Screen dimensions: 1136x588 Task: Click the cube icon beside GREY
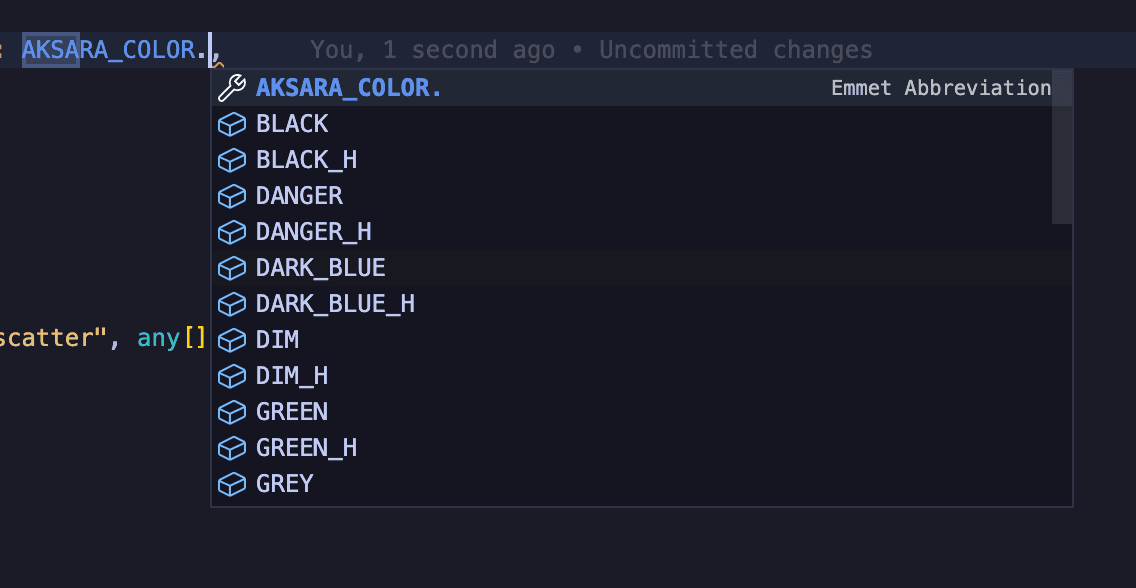[232, 484]
